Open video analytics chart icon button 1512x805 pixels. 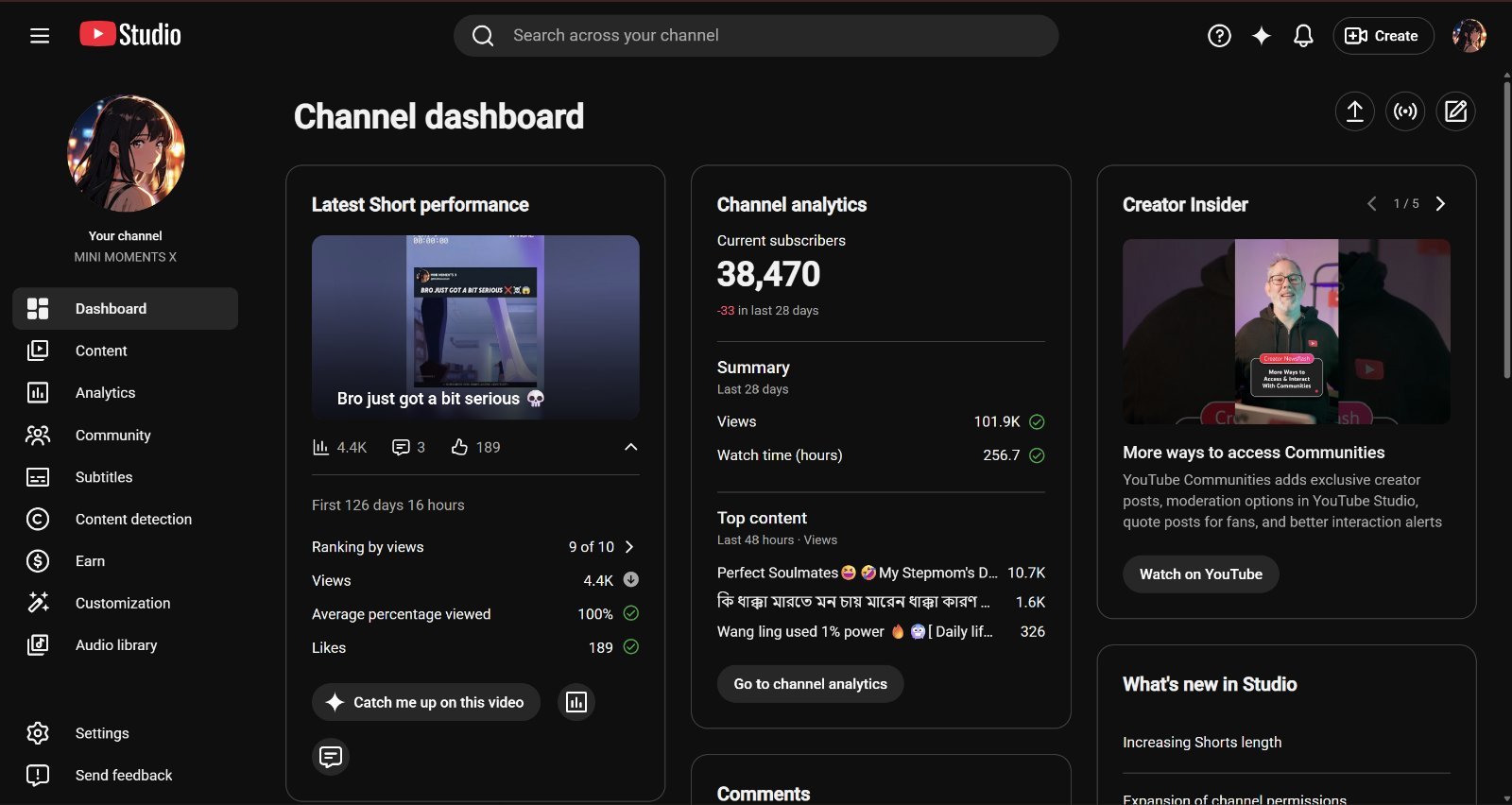click(x=576, y=702)
